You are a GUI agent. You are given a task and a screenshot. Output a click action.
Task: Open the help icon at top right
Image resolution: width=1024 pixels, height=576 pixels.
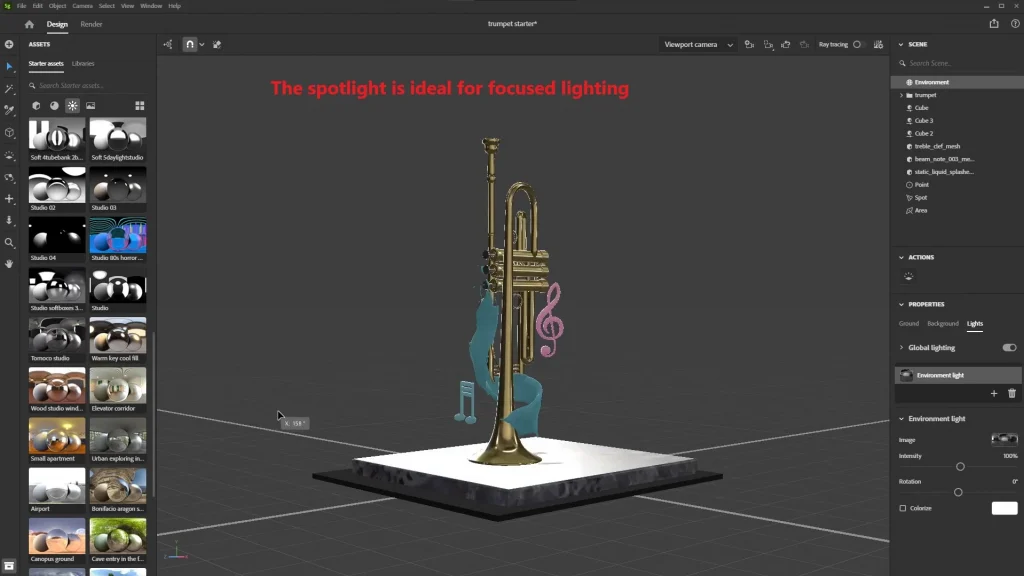click(1015, 24)
